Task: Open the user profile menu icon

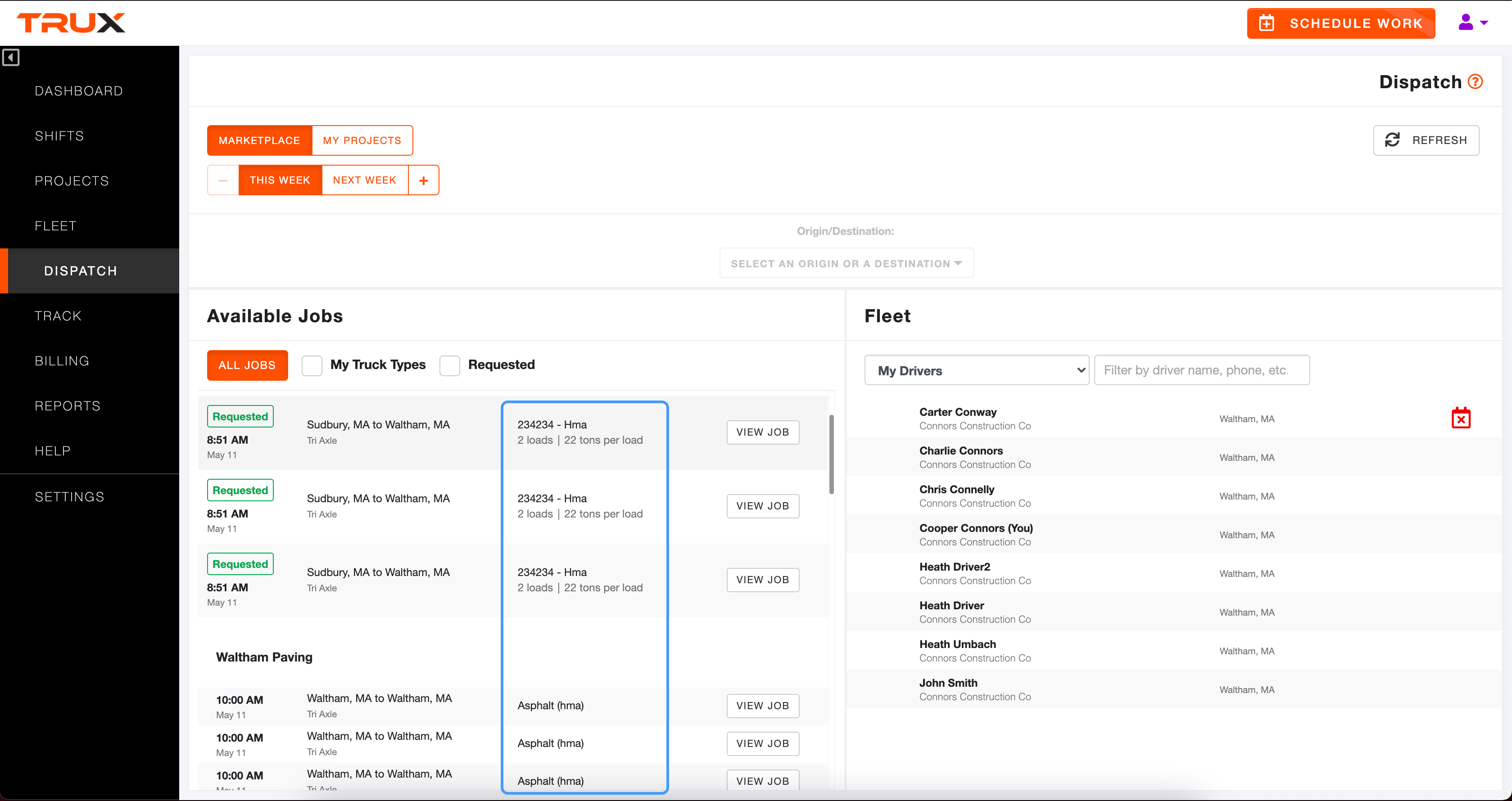Action: (x=1473, y=23)
